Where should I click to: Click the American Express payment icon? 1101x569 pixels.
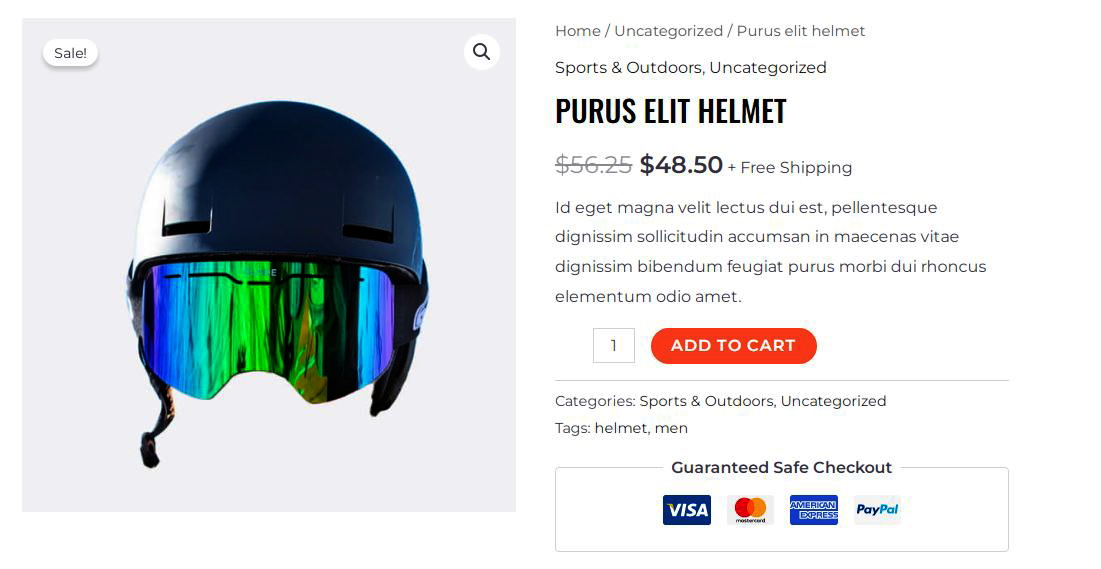click(x=814, y=510)
